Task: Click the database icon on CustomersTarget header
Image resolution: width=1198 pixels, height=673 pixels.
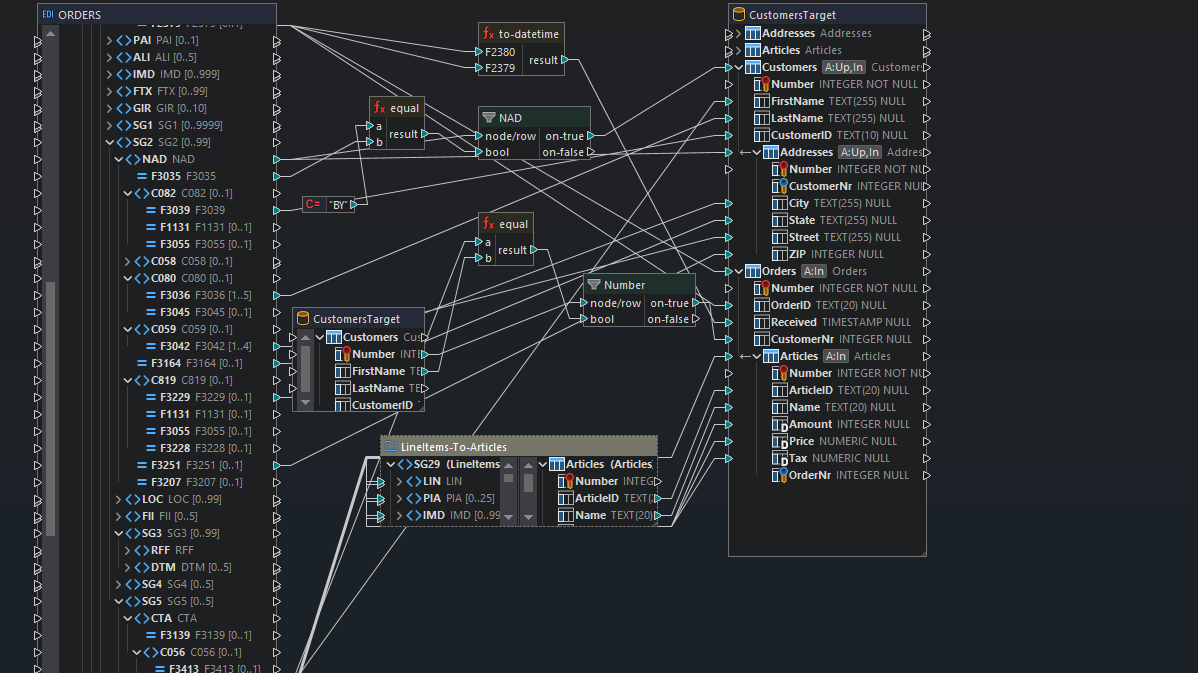Action: 737,13
